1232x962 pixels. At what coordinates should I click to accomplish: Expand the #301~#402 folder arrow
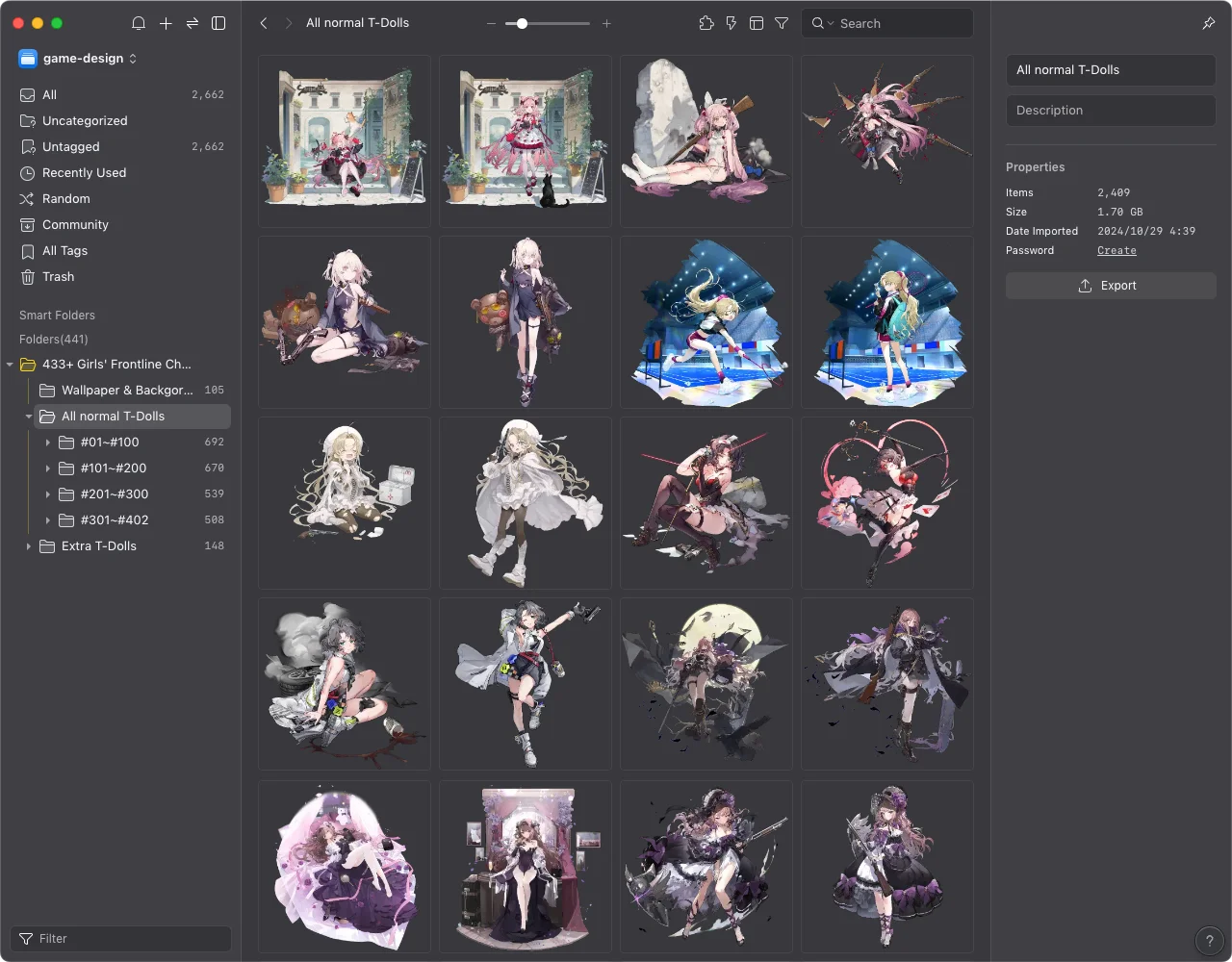click(48, 520)
